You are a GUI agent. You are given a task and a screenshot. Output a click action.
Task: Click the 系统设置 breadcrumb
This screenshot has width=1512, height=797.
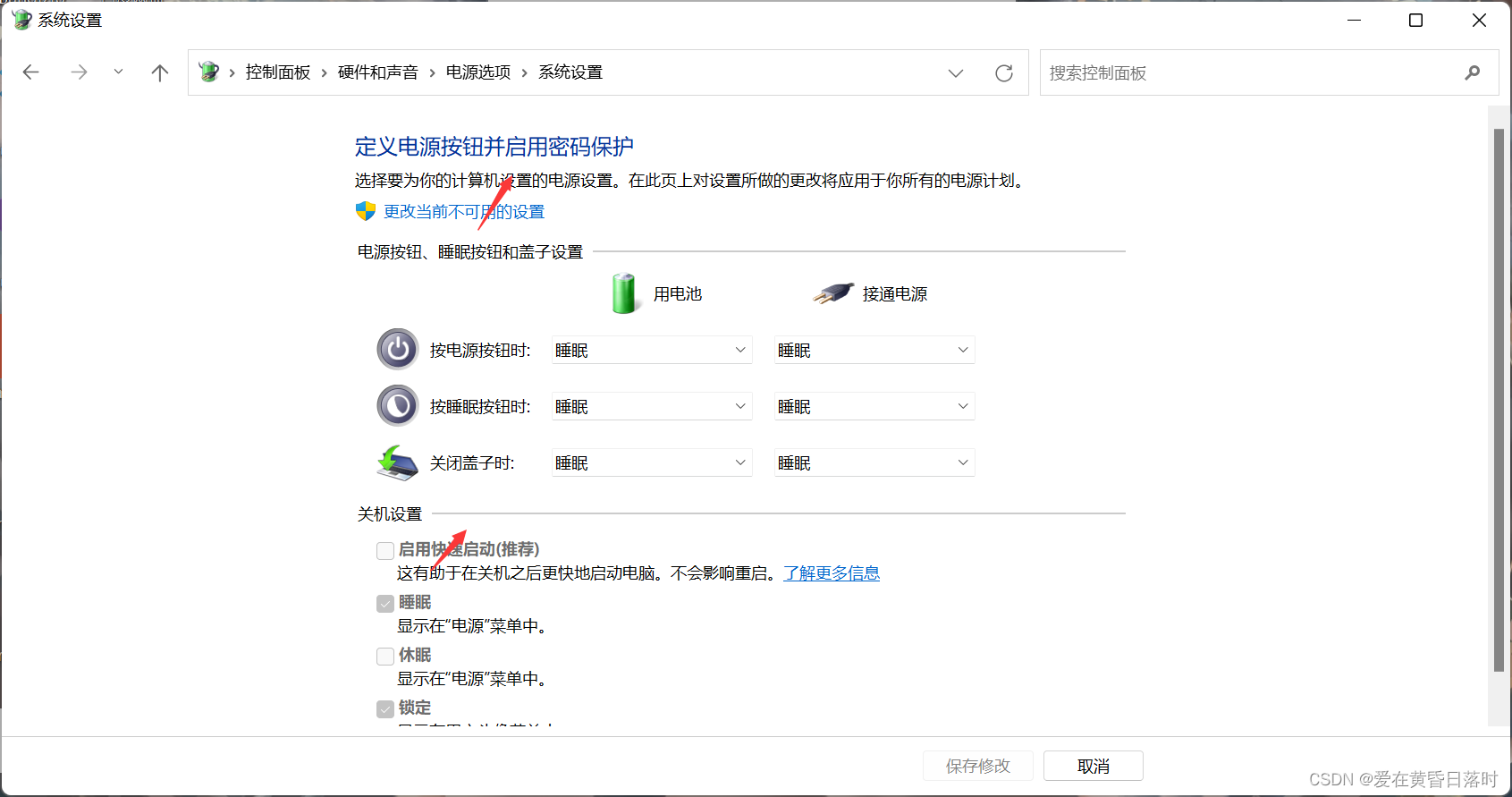570,72
